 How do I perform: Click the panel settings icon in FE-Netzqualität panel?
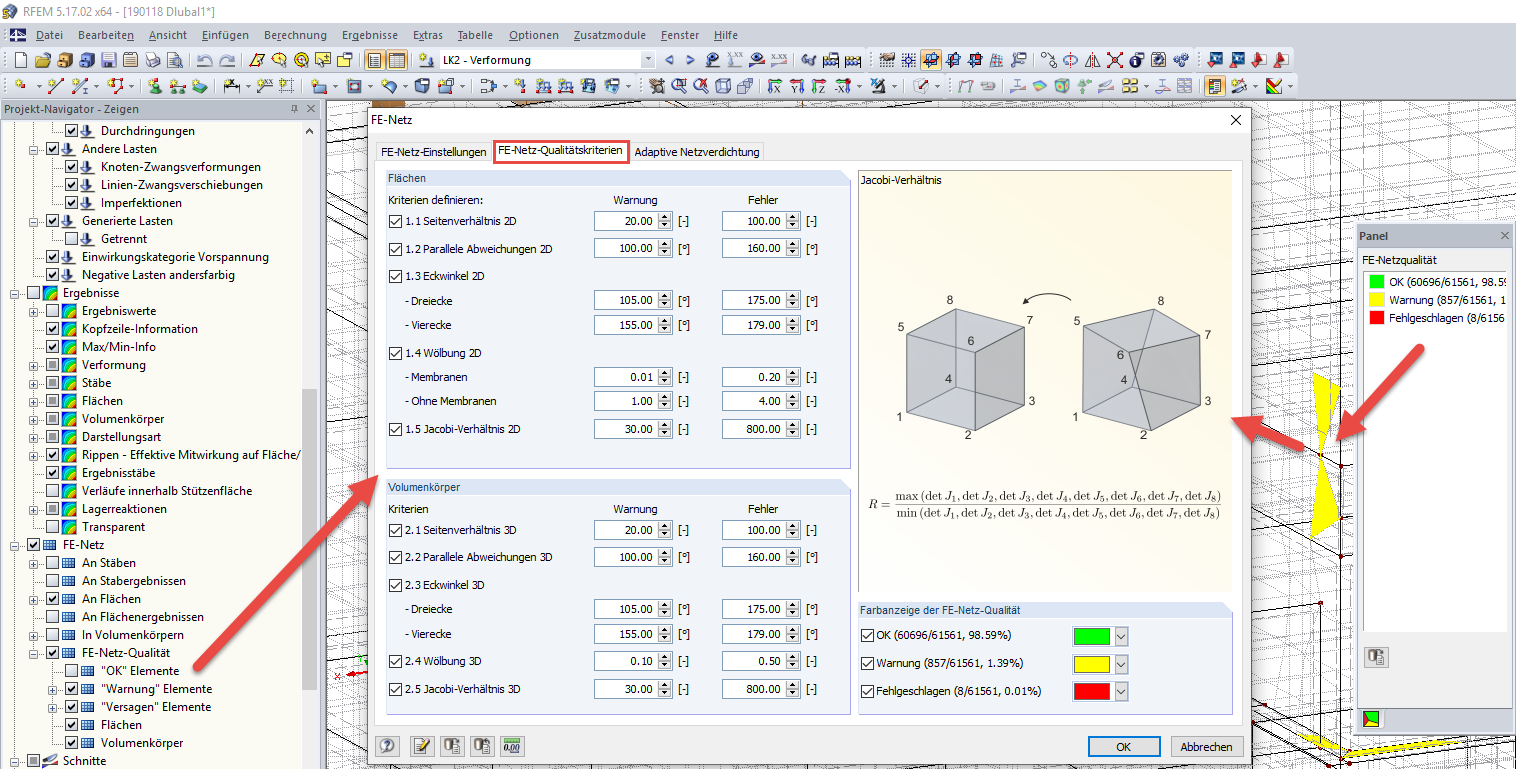1375,657
